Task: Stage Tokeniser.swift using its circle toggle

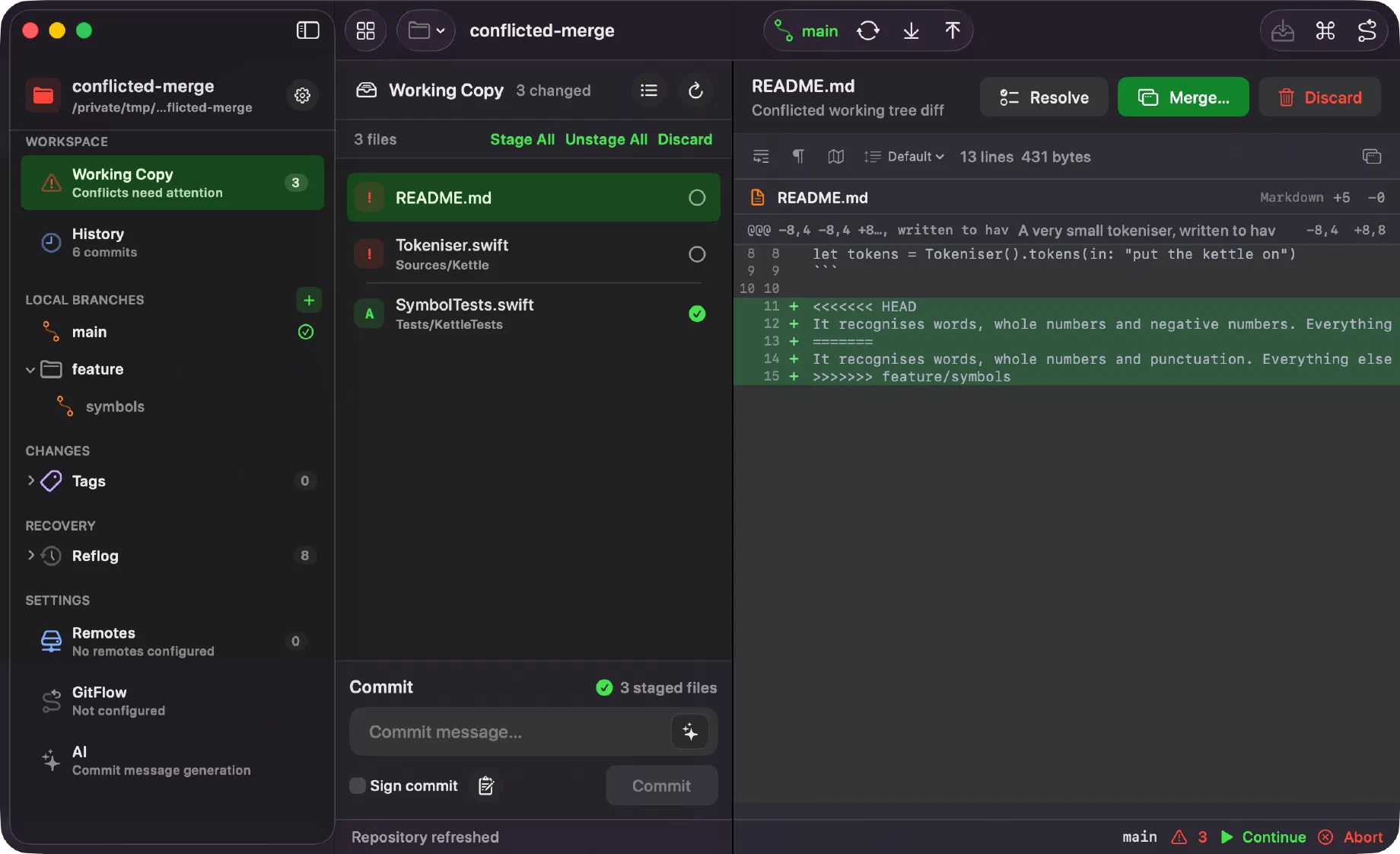Action: pyautogui.click(x=697, y=254)
